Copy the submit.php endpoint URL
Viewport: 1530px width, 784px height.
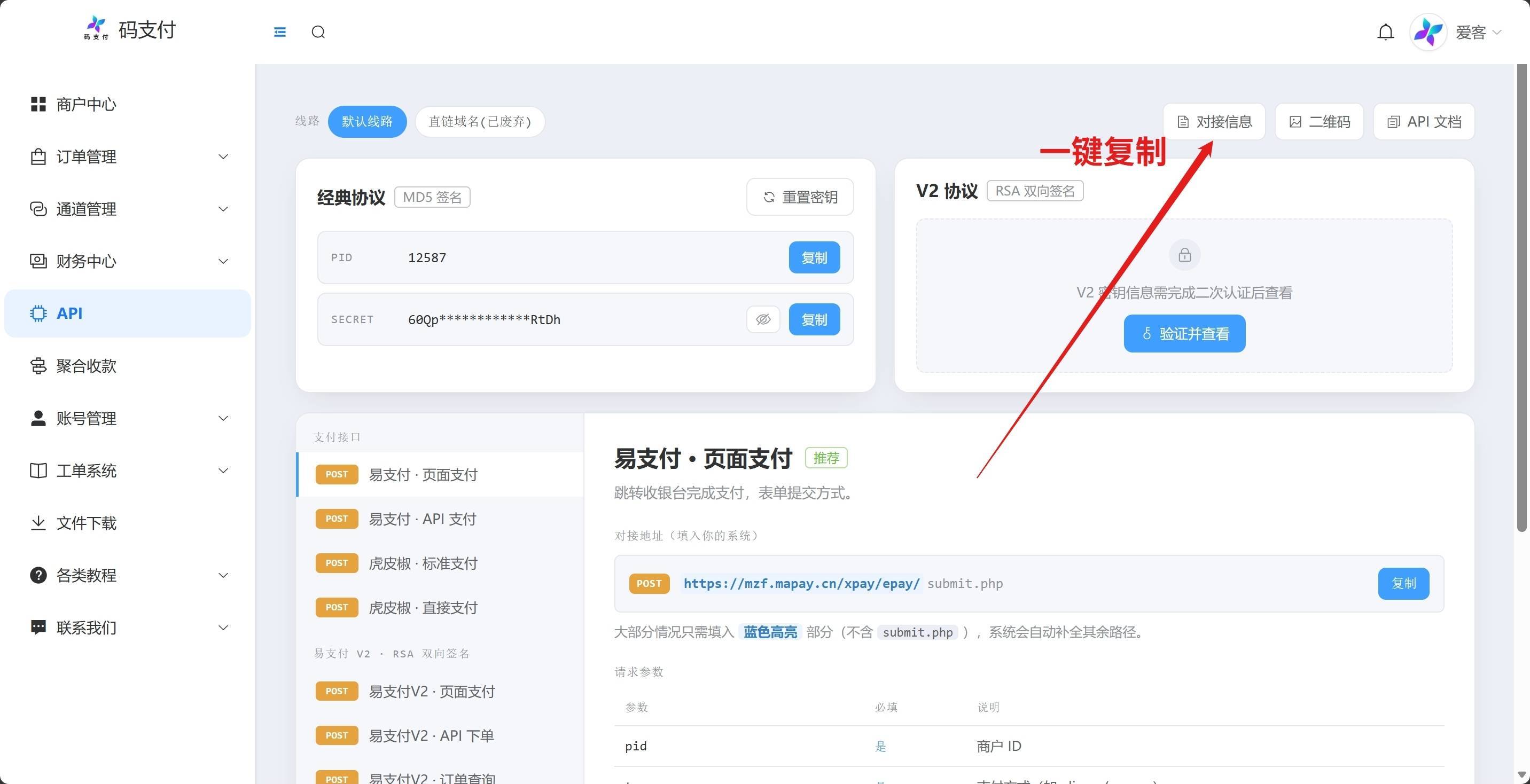pos(1403,583)
